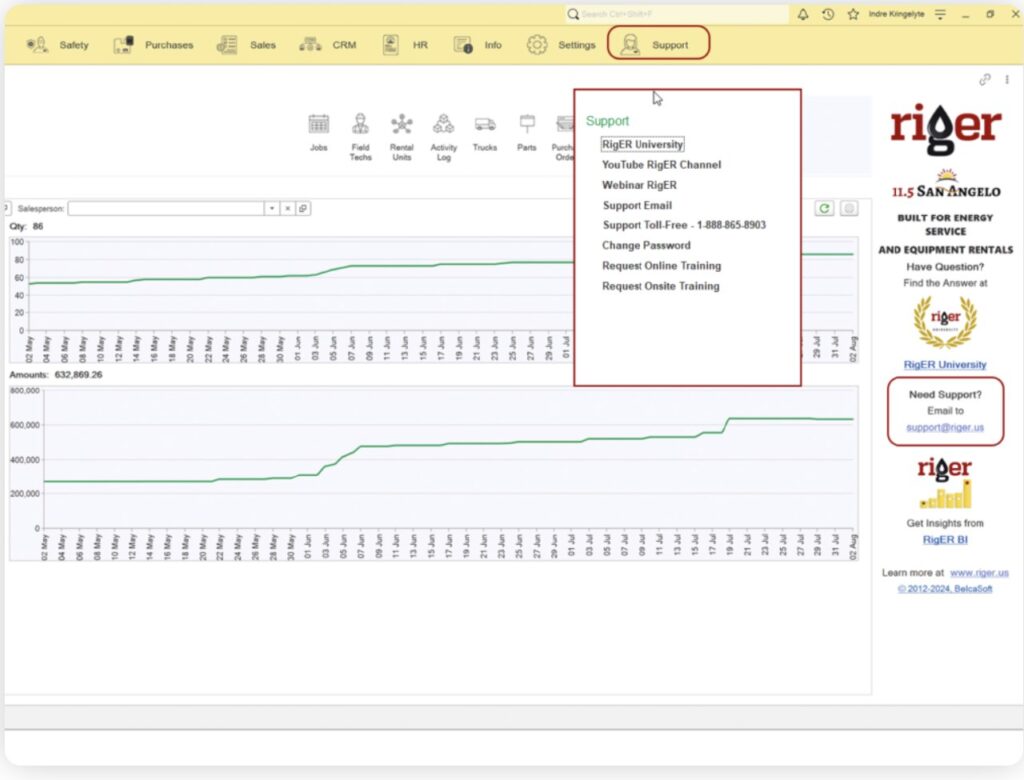This screenshot has width=1024, height=780.
Task: Click the notification bell icon
Action: coord(803,15)
